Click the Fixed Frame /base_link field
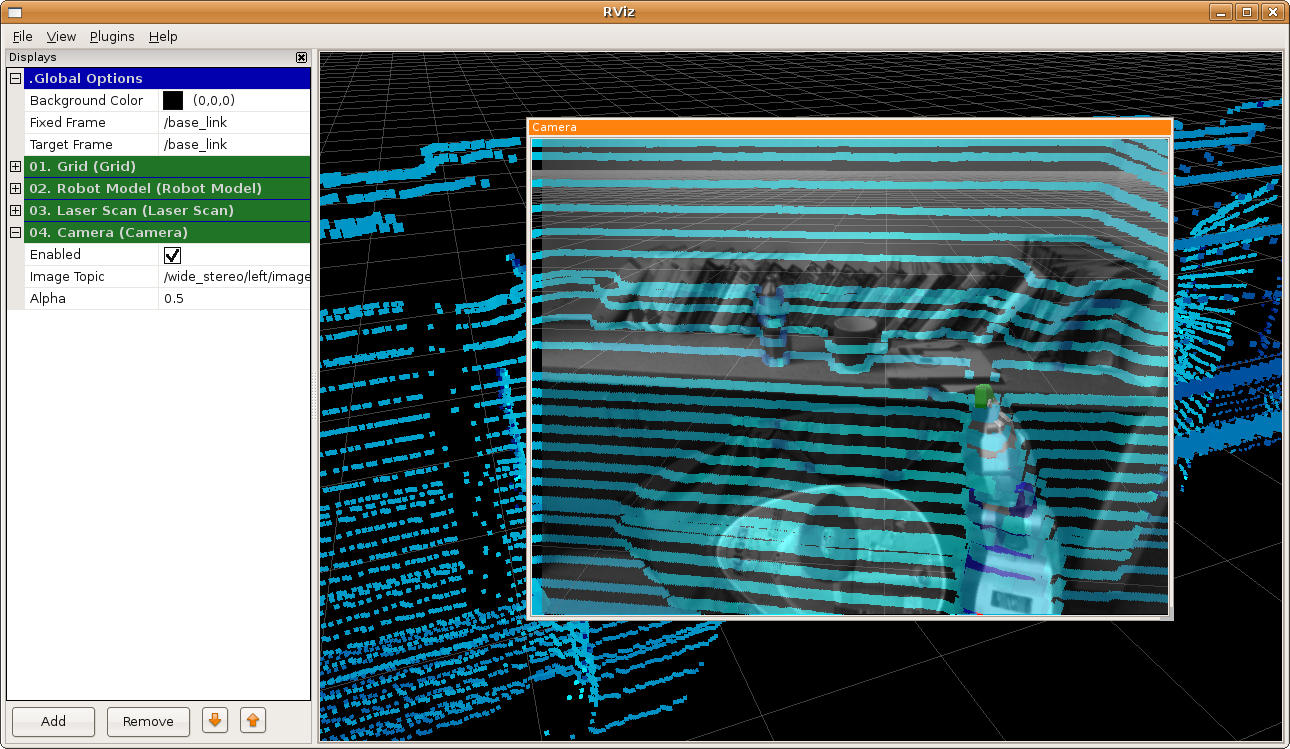The image size is (1290, 749). point(235,123)
